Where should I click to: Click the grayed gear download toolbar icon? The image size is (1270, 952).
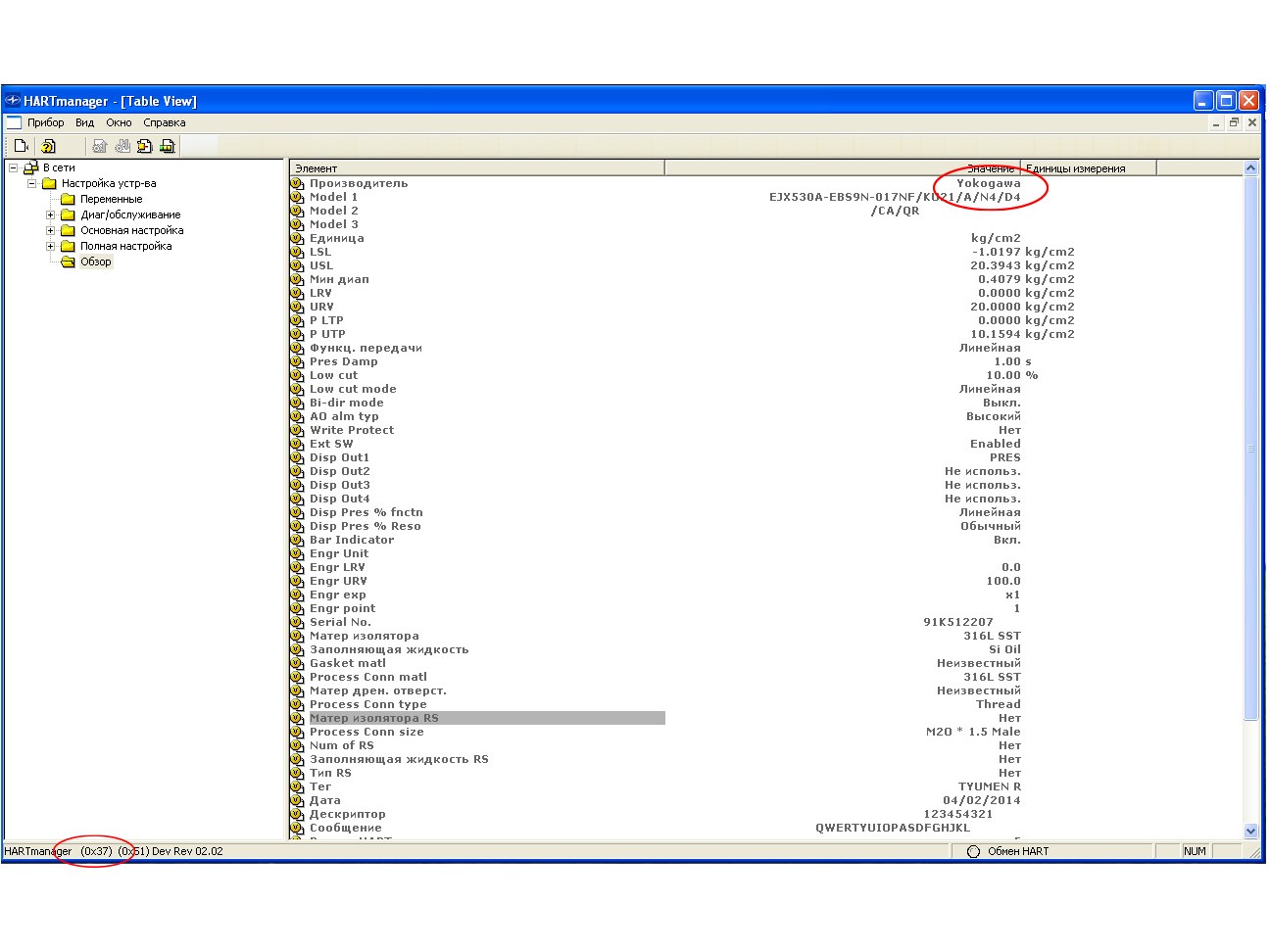tap(122, 146)
